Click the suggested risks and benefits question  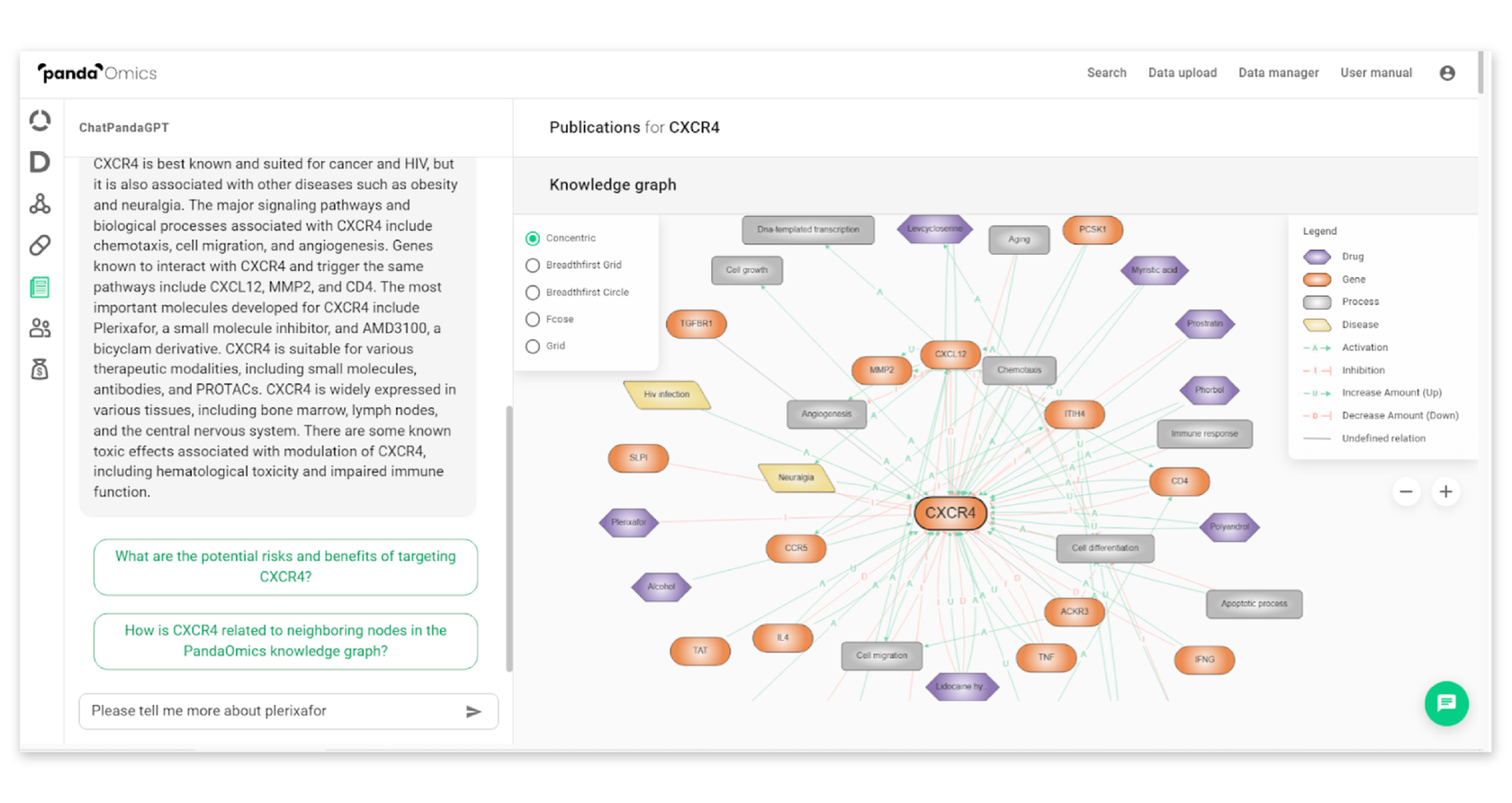[285, 567]
